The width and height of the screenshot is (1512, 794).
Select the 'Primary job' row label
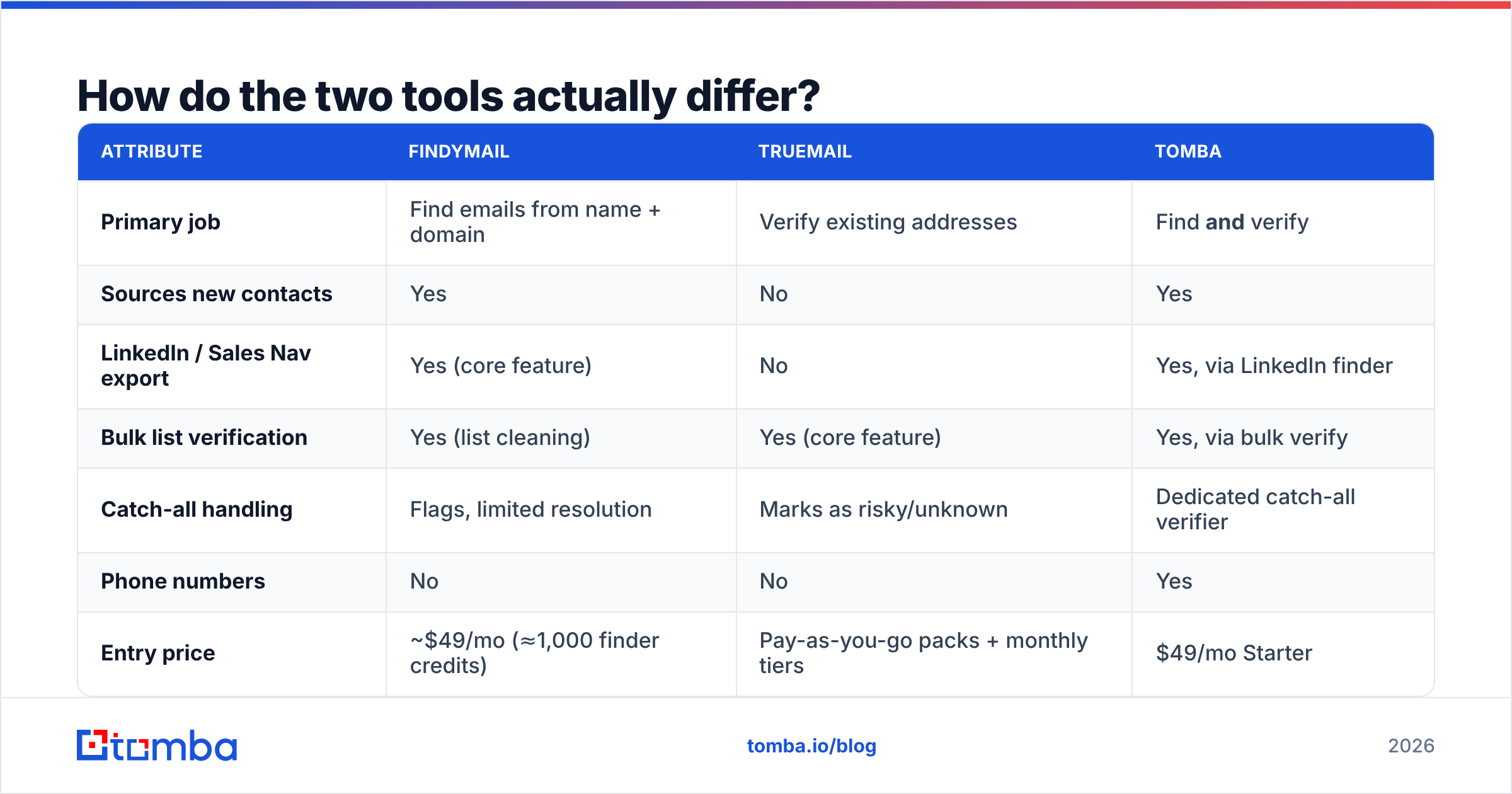pos(161,222)
